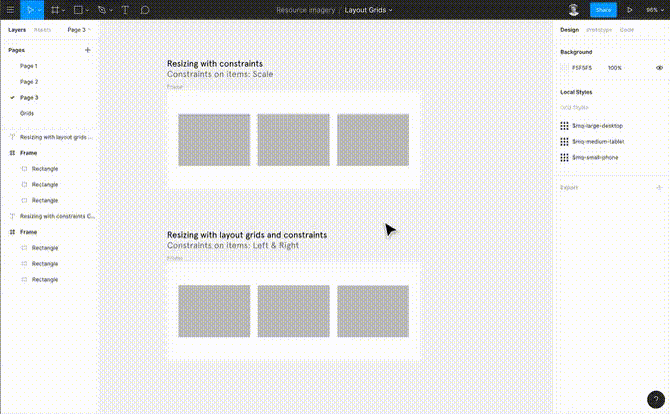Switch to the Code tab
Viewport: 670px width, 414px height.
click(627, 30)
